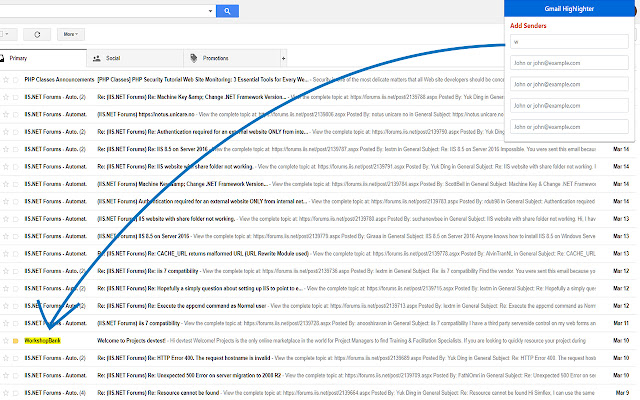Star the WorkshopBank welcome email

6,340
